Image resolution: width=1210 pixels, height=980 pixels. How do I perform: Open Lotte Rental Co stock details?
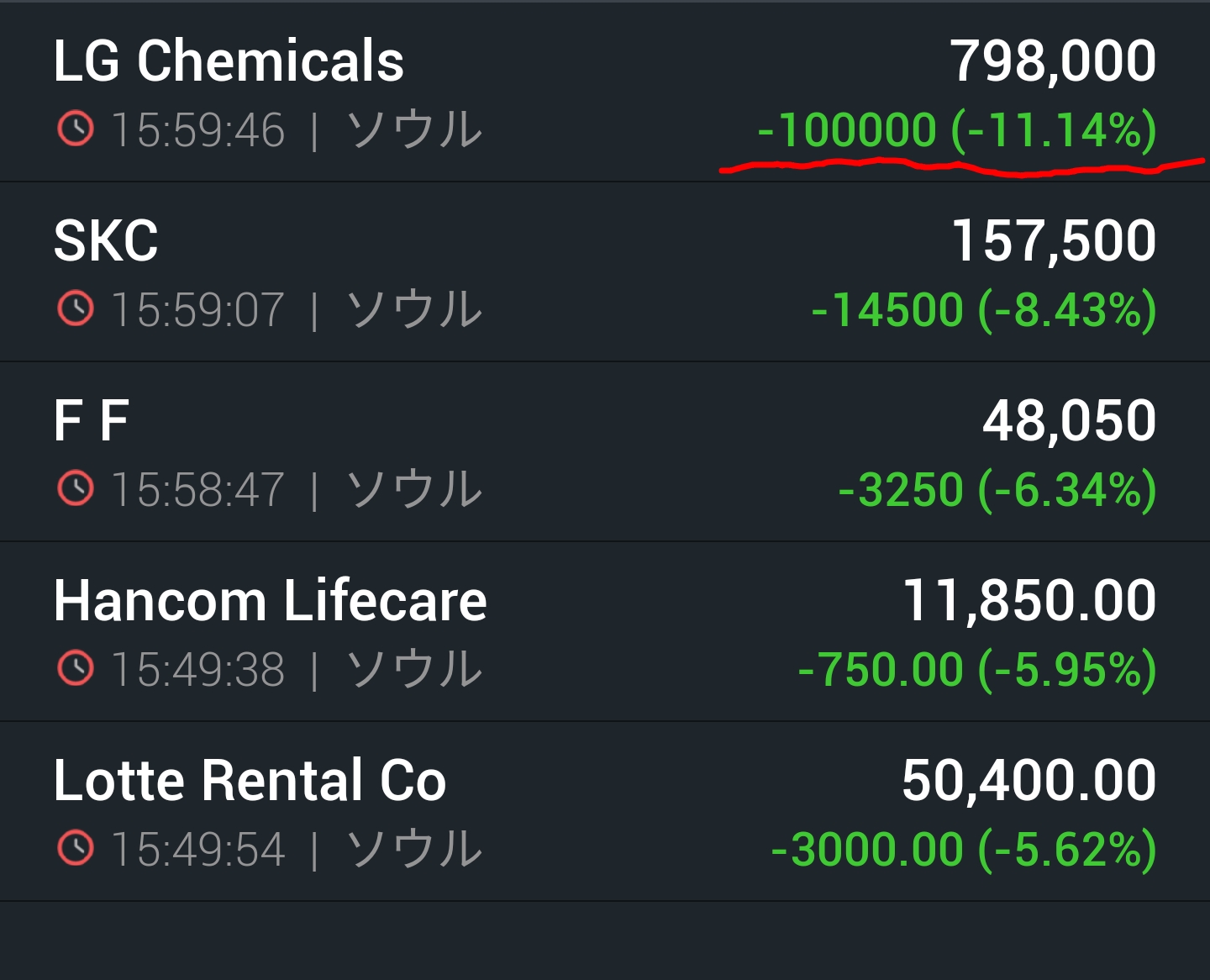(250, 781)
